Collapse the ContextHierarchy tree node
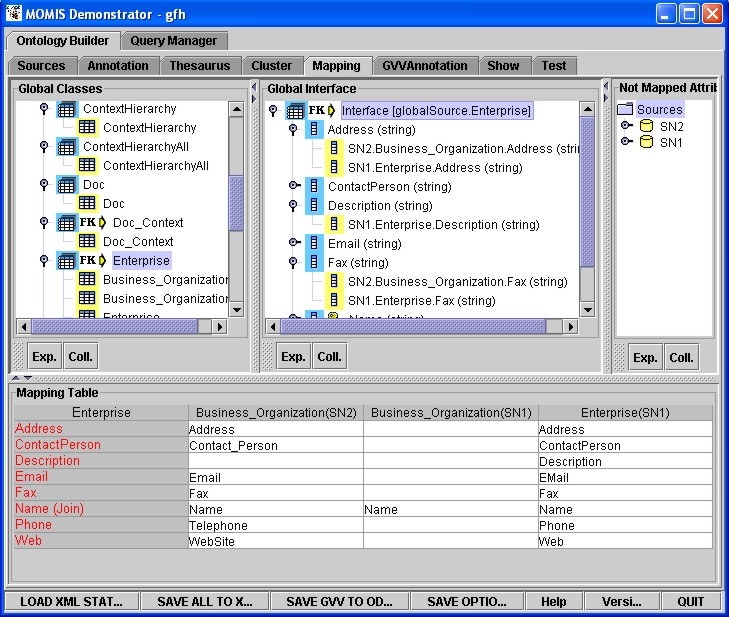 44,108
